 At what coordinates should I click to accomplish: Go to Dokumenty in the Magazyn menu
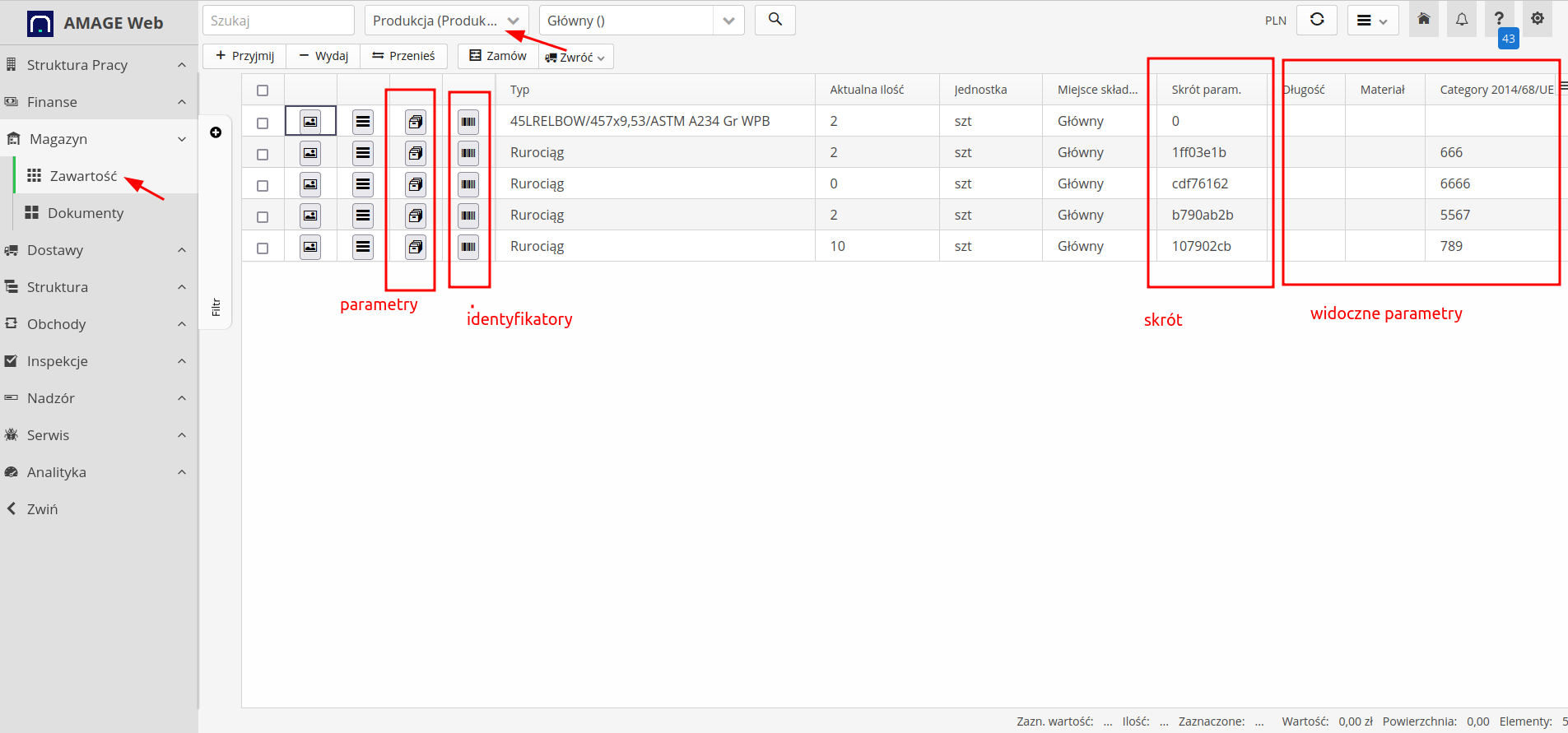[85, 213]
